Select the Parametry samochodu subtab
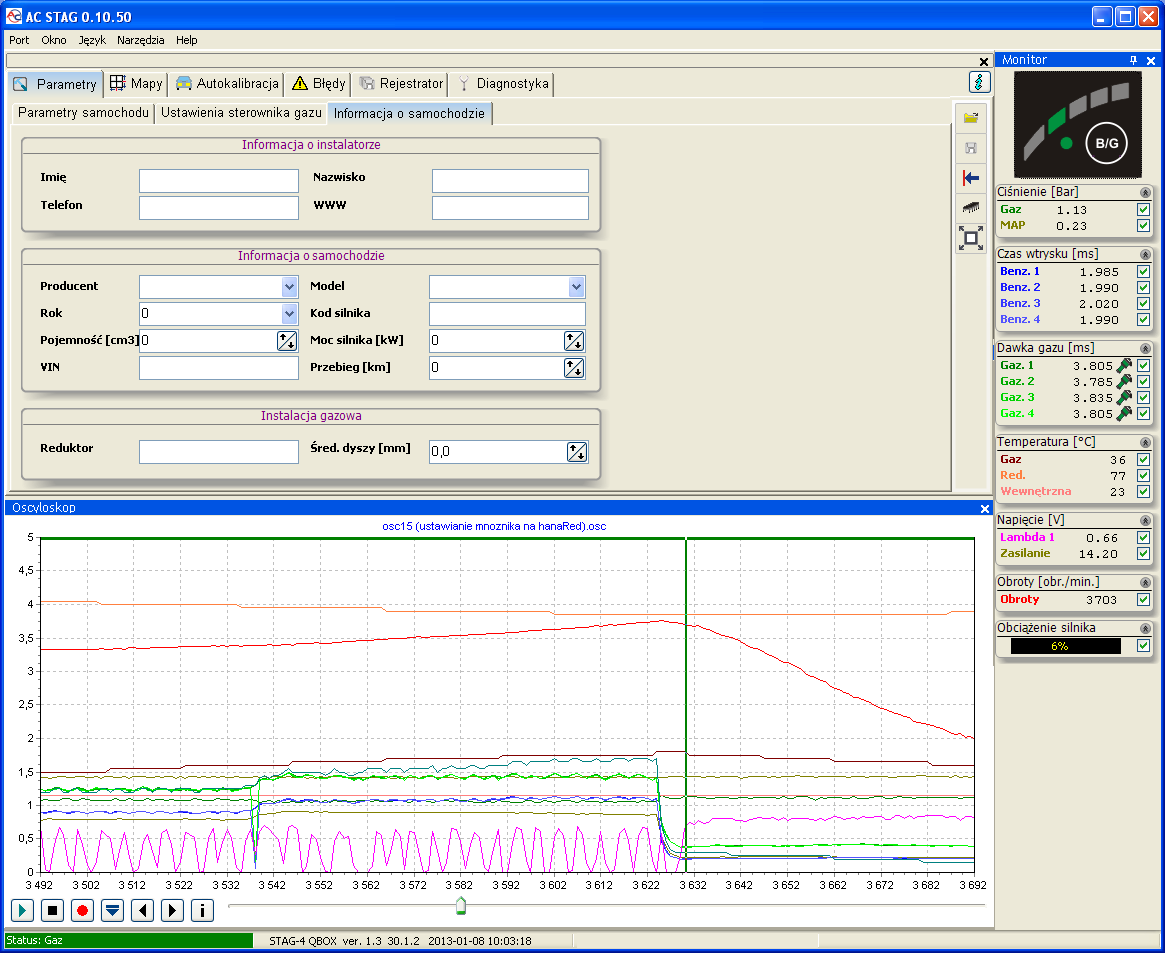1165x953 pixels. point(83,113)
